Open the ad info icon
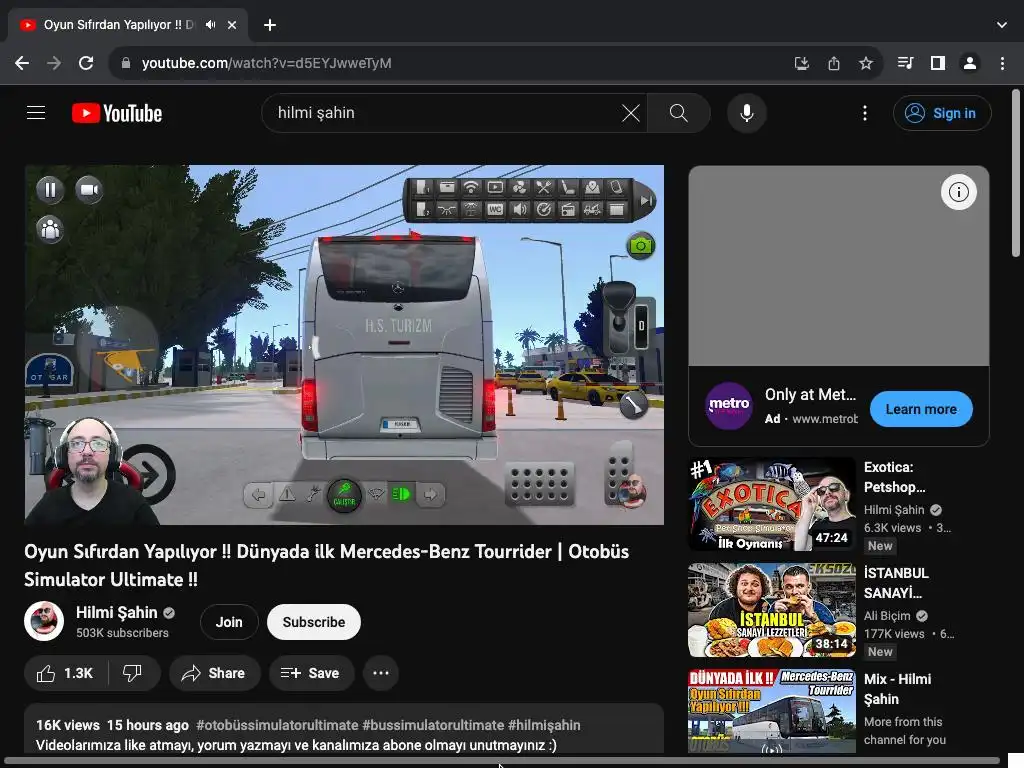1024x768 pixels. (959, 192)
